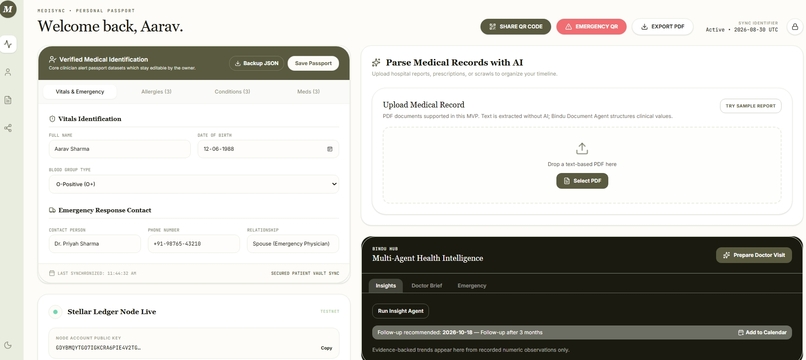
Task: Click Verified Medical Identification person icon
Action: pos(52,60)
